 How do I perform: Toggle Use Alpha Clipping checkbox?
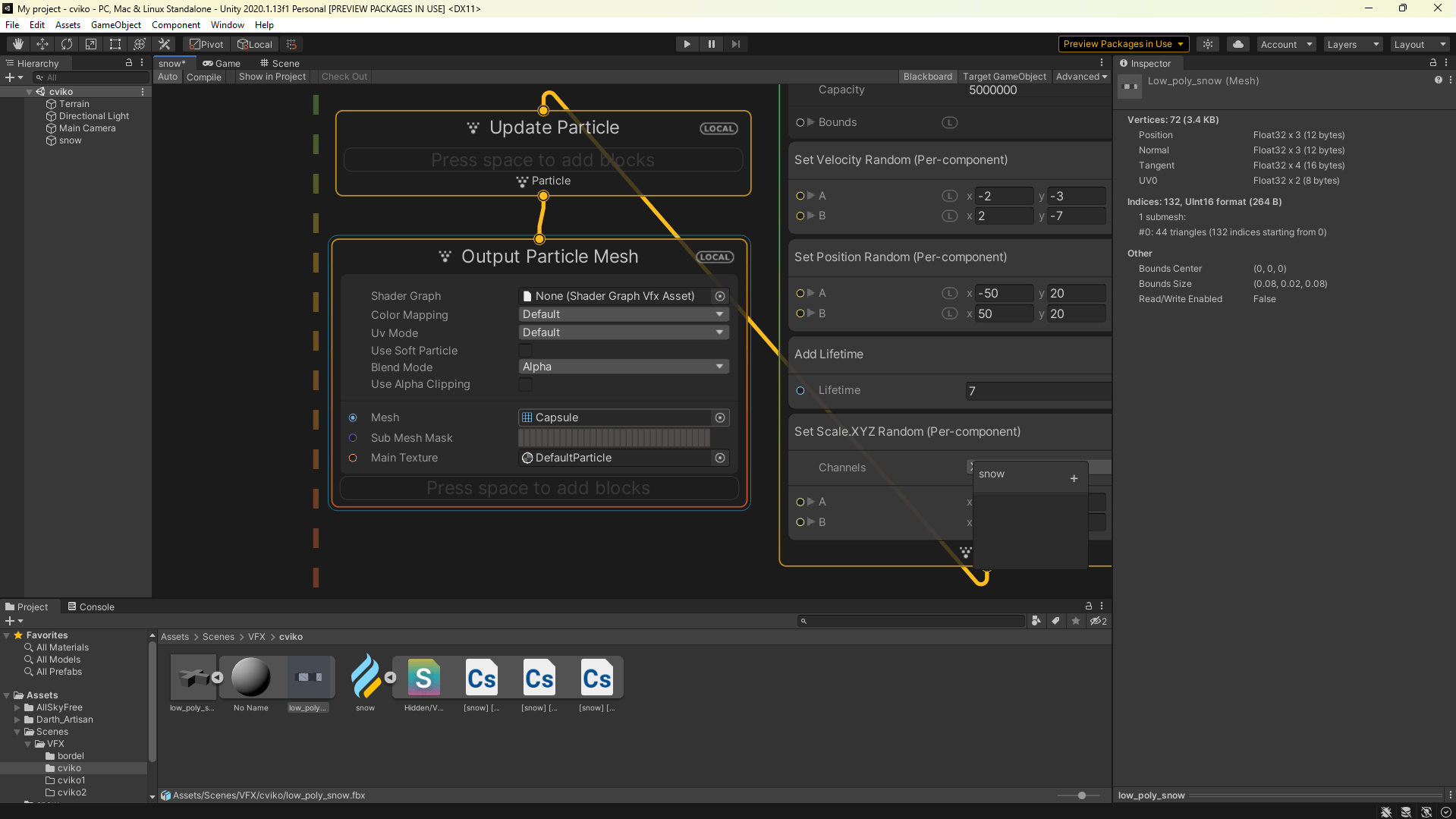pos(525,384)
